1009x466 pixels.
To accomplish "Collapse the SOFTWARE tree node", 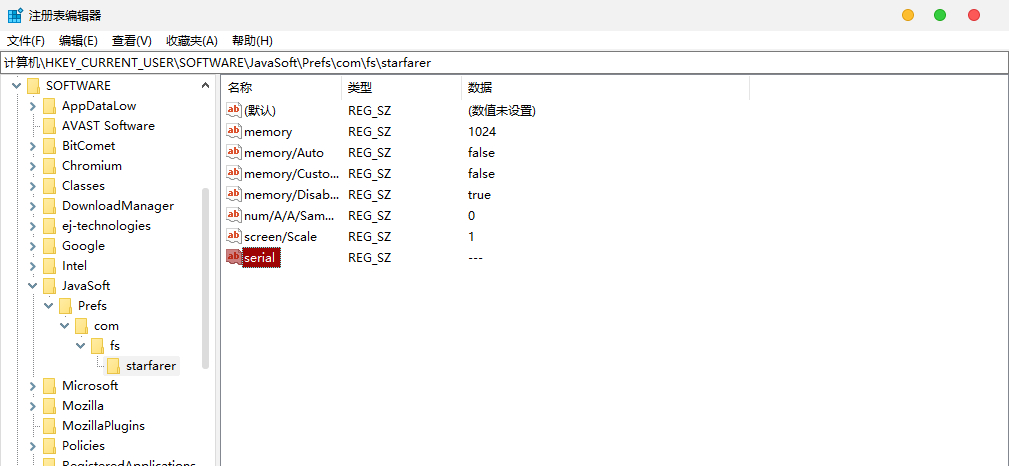I will 16,86.
